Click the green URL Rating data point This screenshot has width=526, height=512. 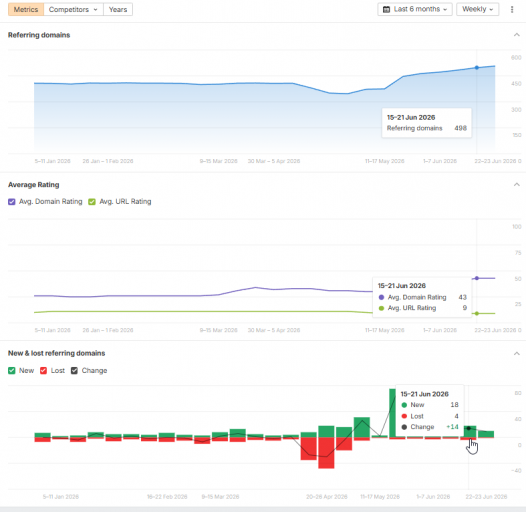click(477, 313)
